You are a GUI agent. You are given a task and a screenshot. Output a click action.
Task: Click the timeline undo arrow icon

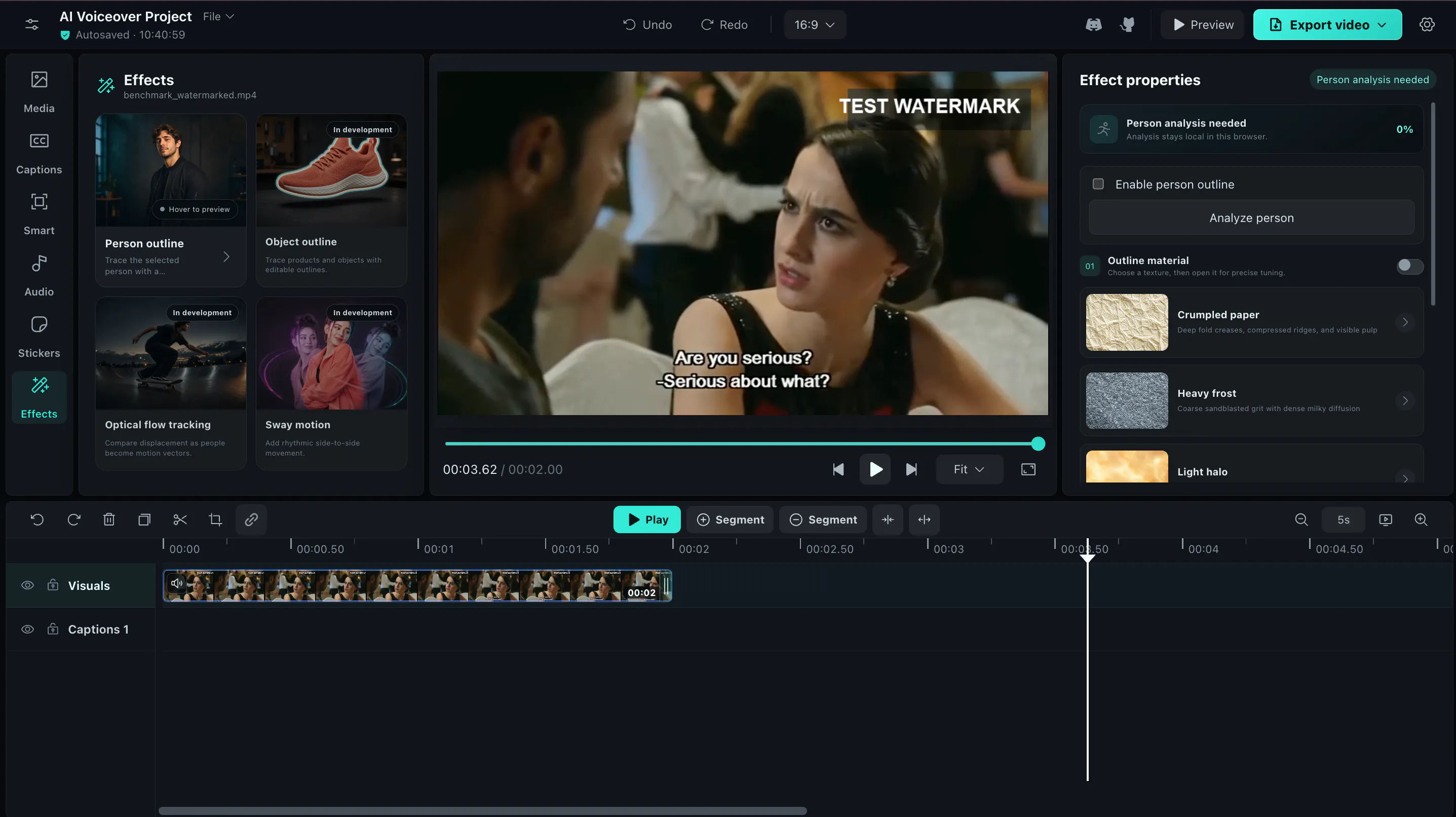click(37, 519)
